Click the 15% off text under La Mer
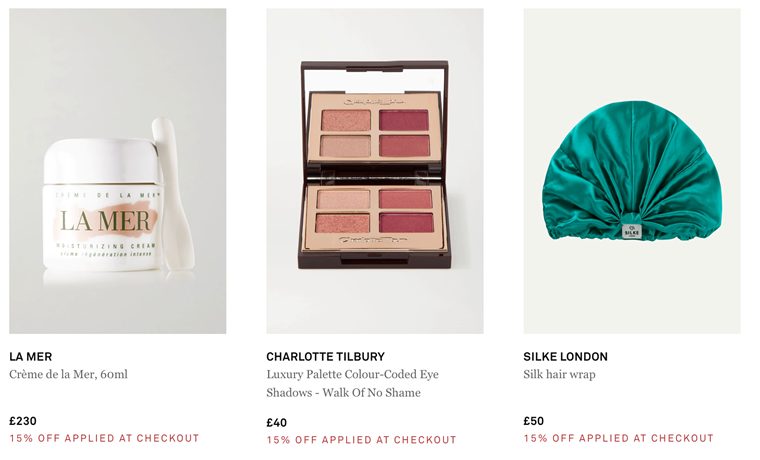Screen dimensions: 760x460 [x=104, y=438]
